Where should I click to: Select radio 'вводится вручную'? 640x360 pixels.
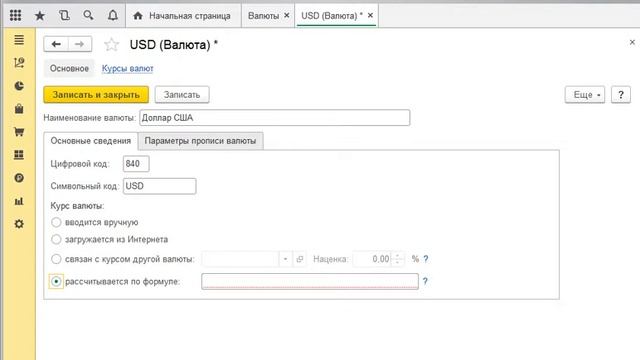point(56,222)
